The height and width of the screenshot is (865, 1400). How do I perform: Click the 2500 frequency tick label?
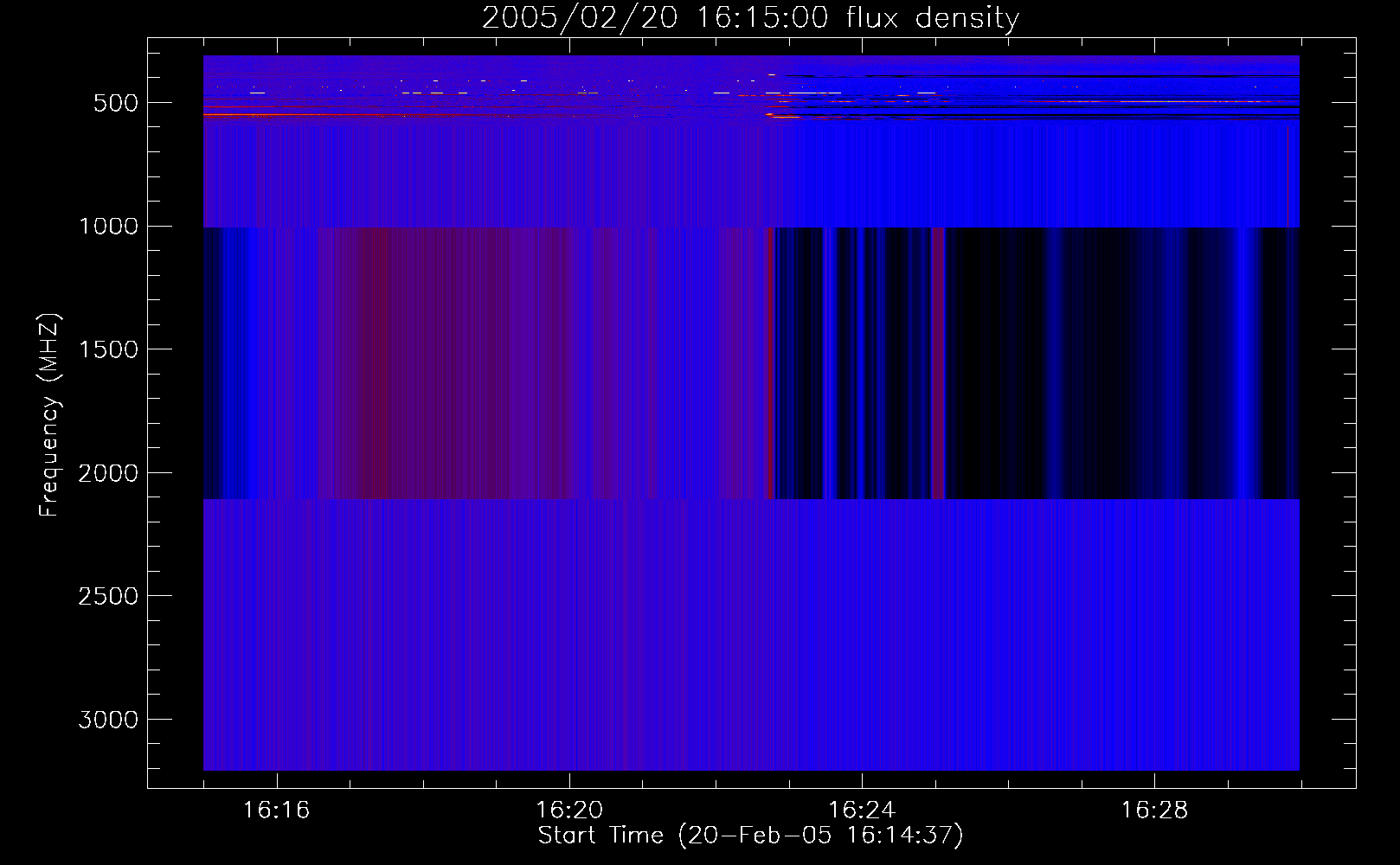(108, 596)
